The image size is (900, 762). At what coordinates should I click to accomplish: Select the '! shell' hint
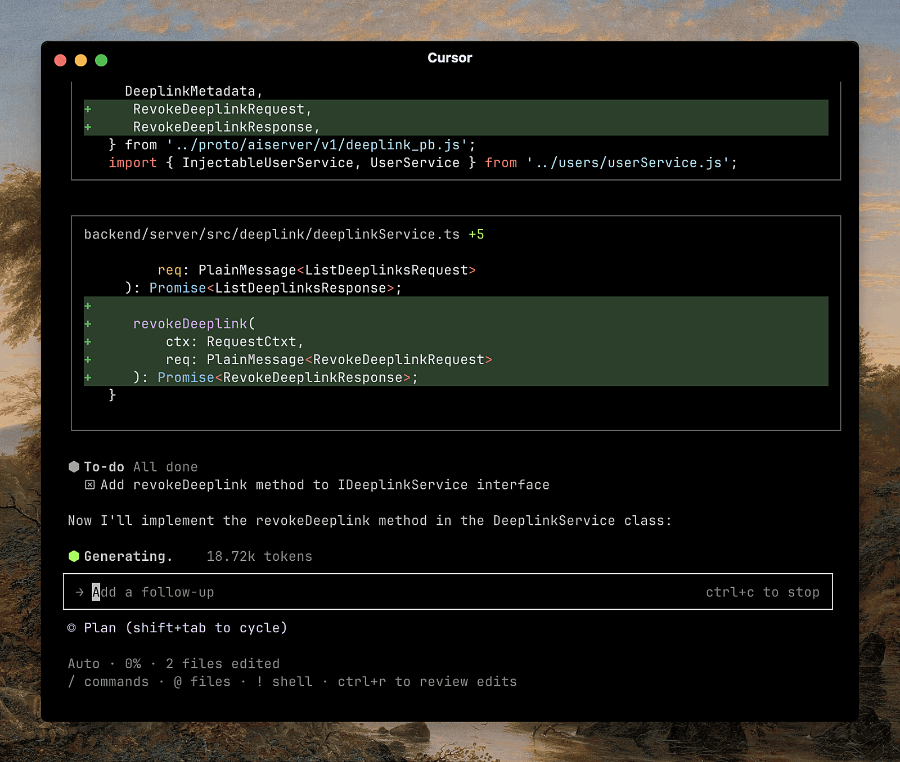pyautogui.click(x=283, y=682)
